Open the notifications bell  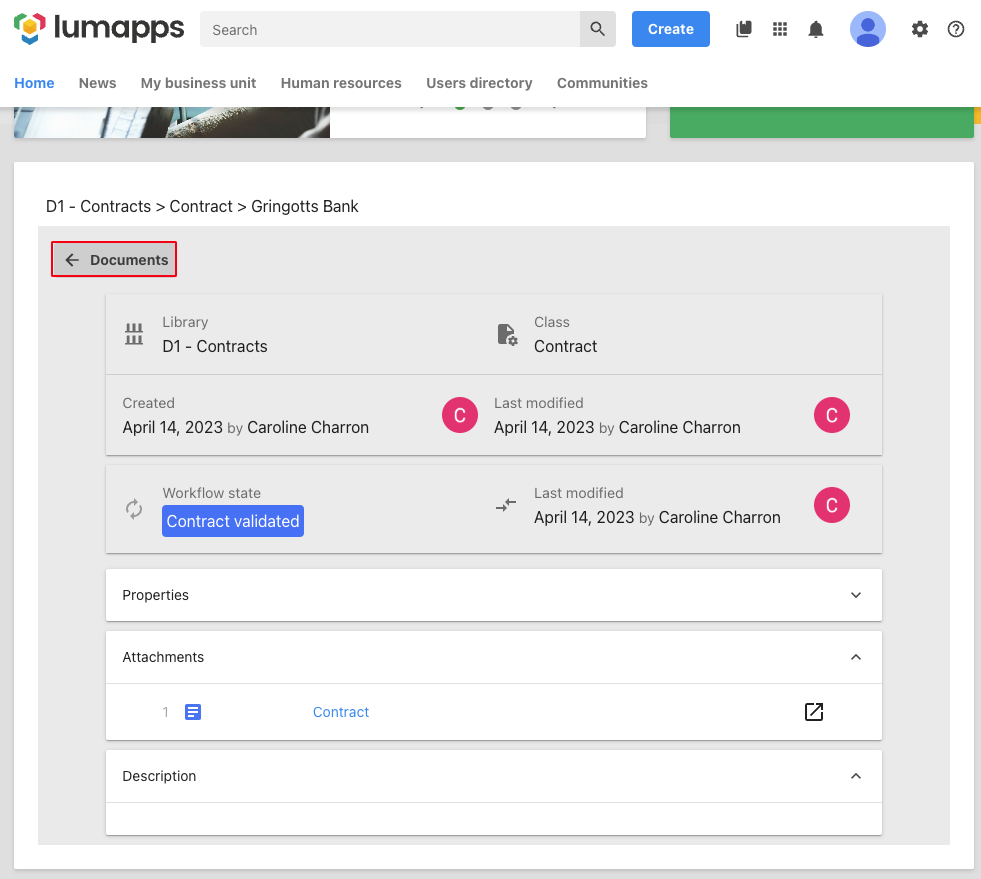(x=816, y=30)
